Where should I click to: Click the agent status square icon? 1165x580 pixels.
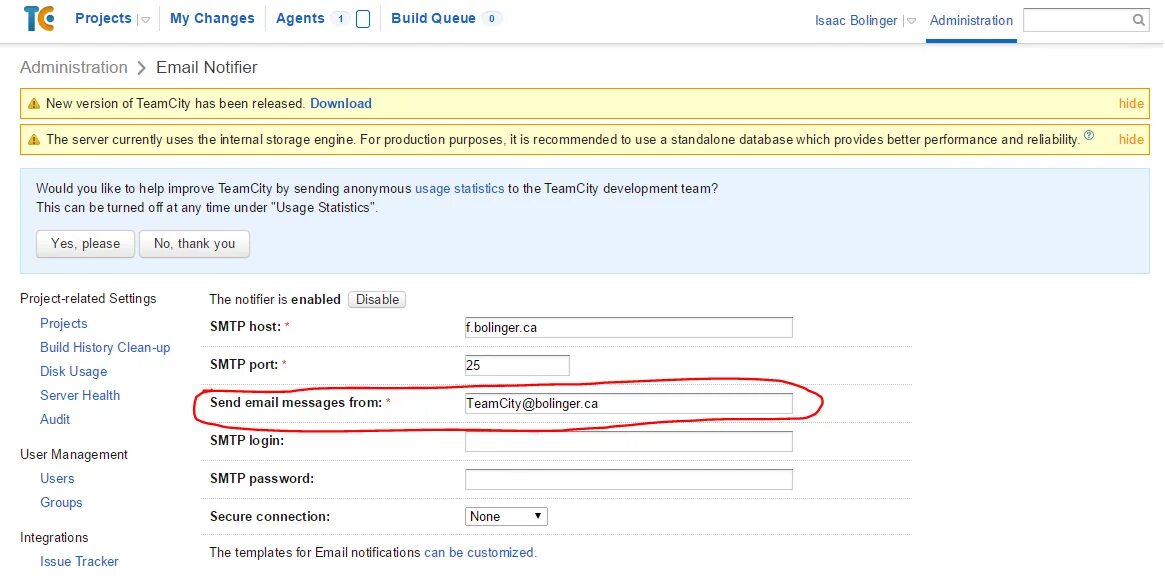pyautogui.click(x=363, y=19)
